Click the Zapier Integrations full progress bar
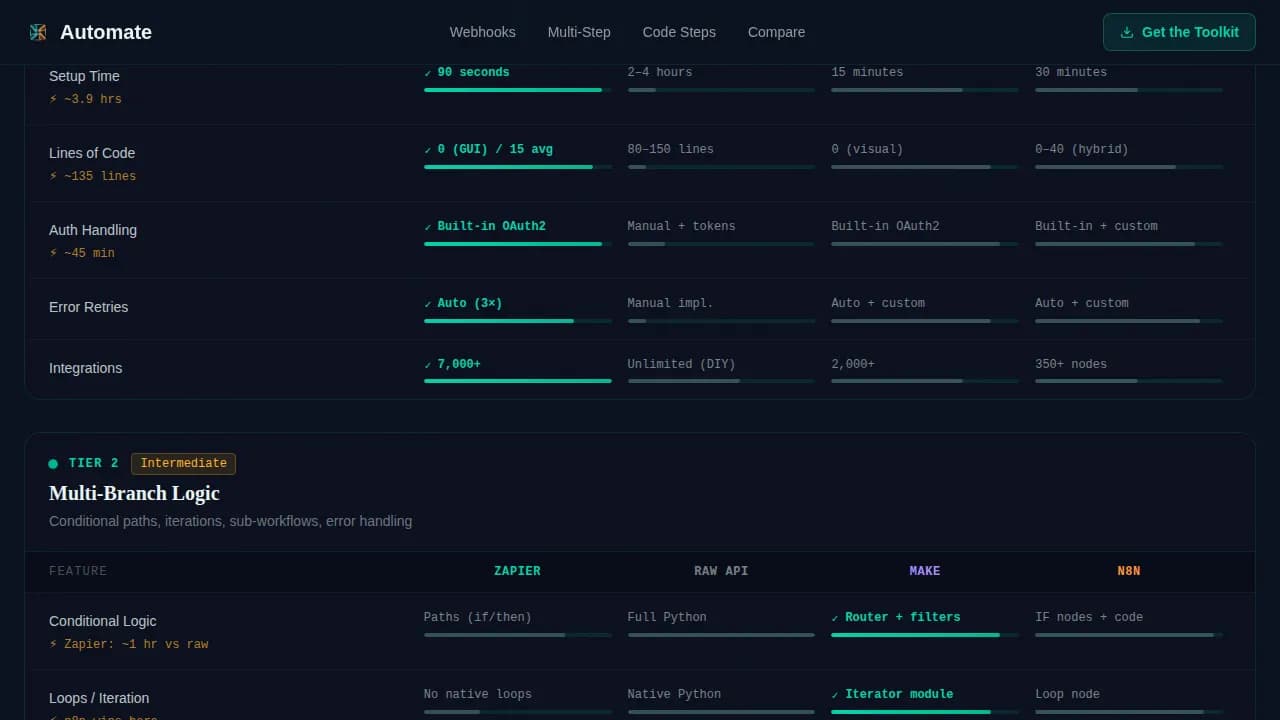1280x720 pixels. [518, 381]
